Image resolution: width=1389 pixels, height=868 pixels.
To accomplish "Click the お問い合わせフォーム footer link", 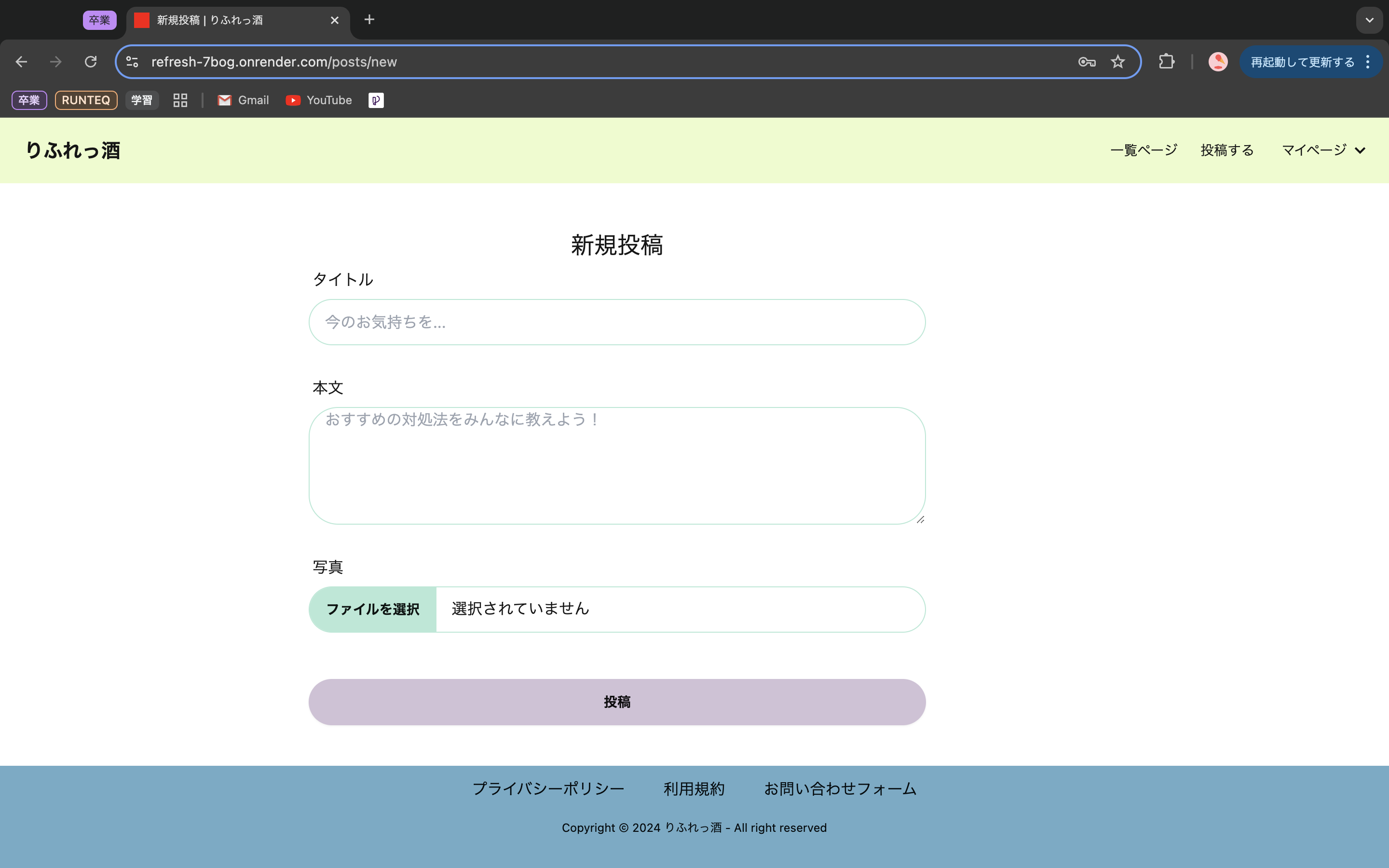I will click(x=840, y=788).
